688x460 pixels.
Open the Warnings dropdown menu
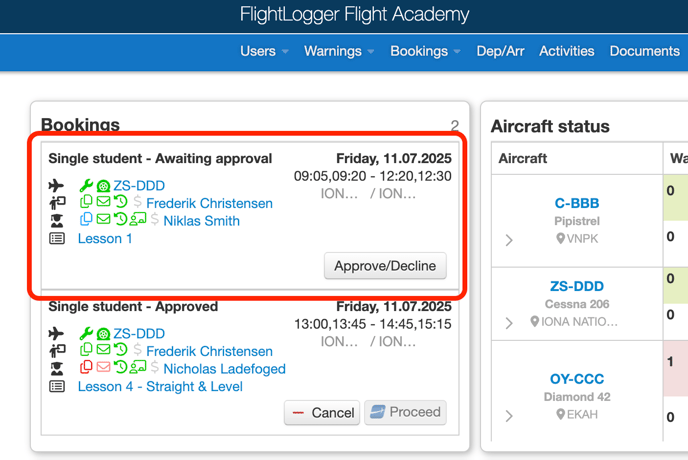click(339, 51)
